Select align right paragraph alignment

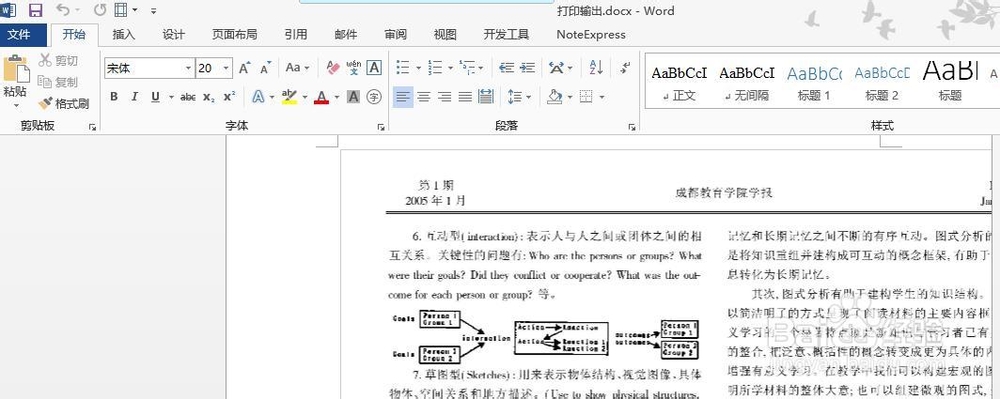[445, 97]
